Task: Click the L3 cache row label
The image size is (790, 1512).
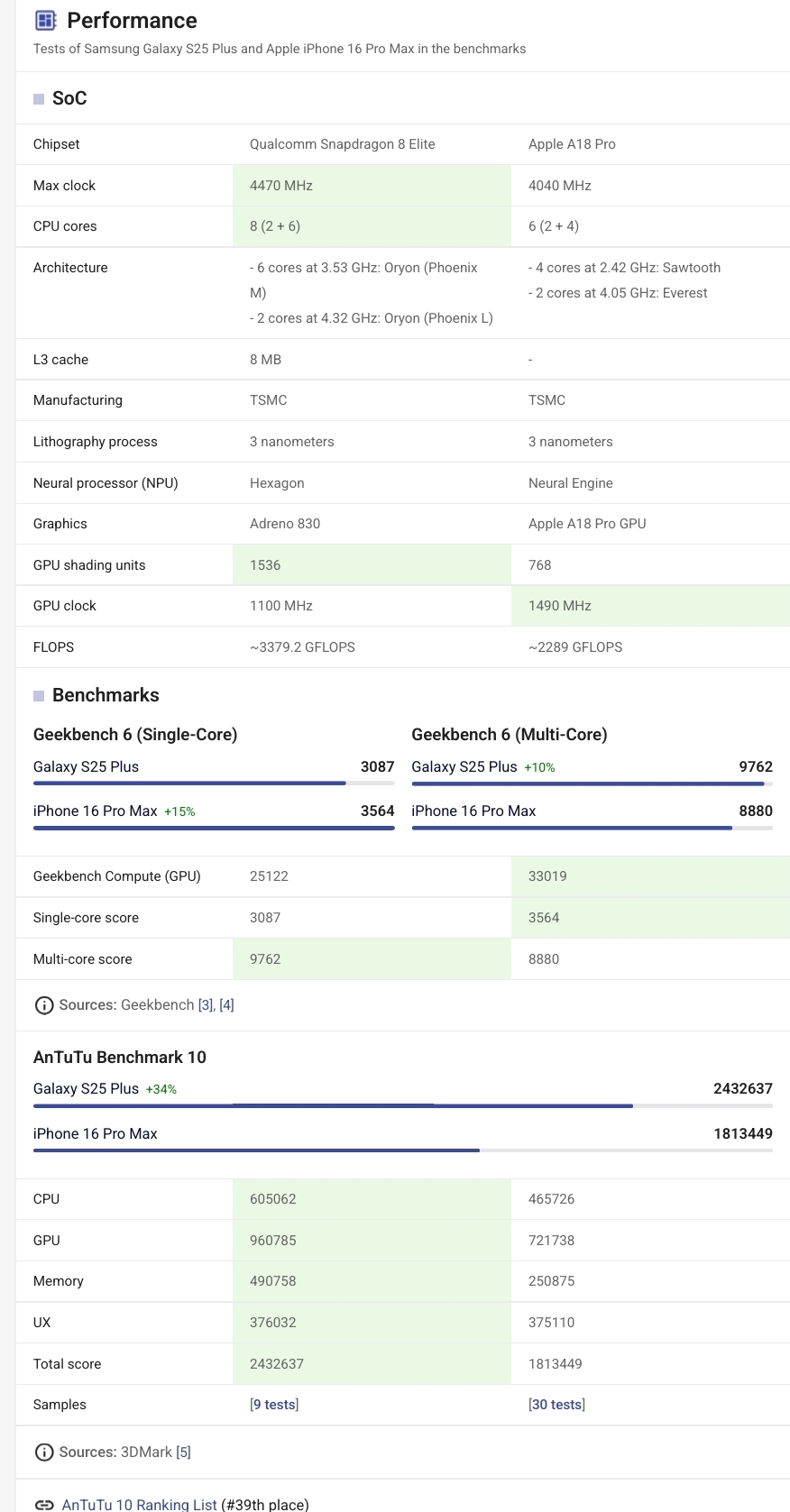Action: coord(60,360)
